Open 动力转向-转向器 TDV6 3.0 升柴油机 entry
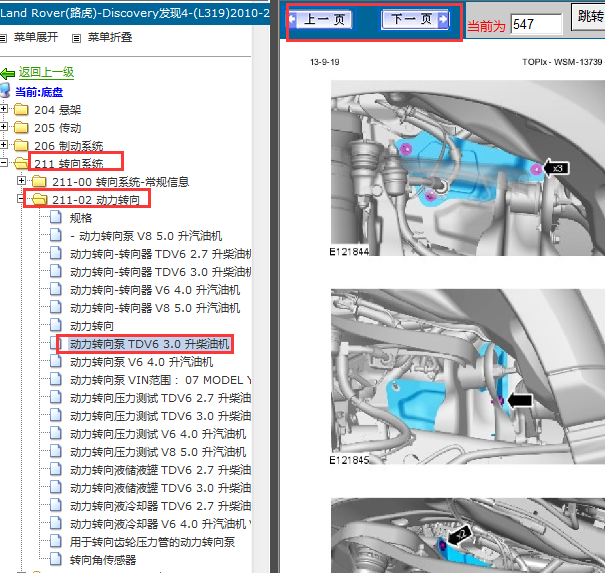Viewport: 605px width, 573px height. (161, 272)
